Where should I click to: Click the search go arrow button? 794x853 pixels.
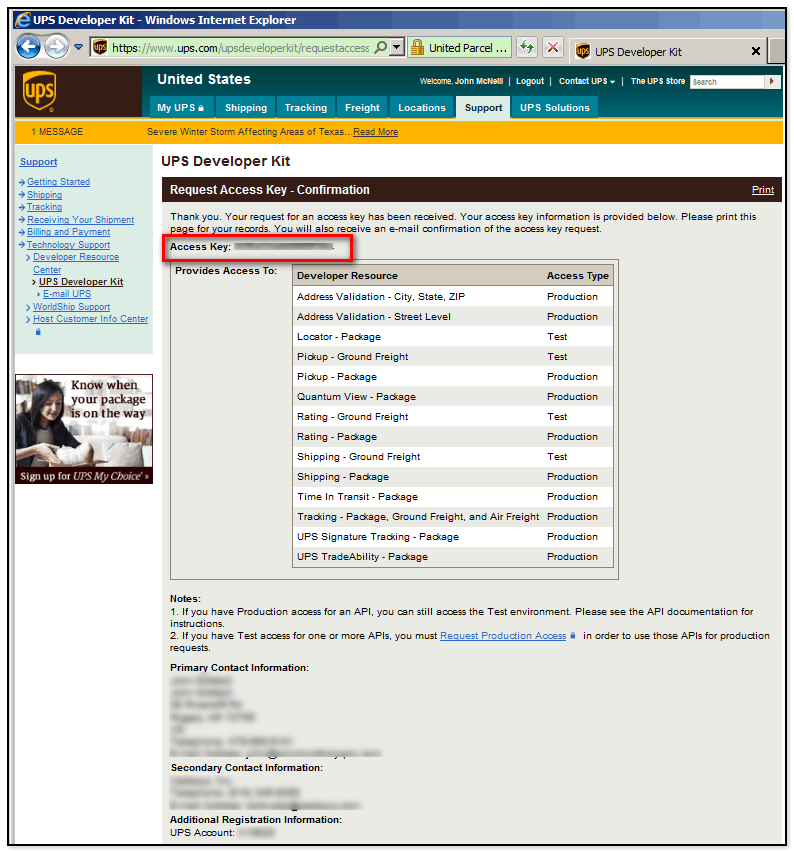[772, 82]
